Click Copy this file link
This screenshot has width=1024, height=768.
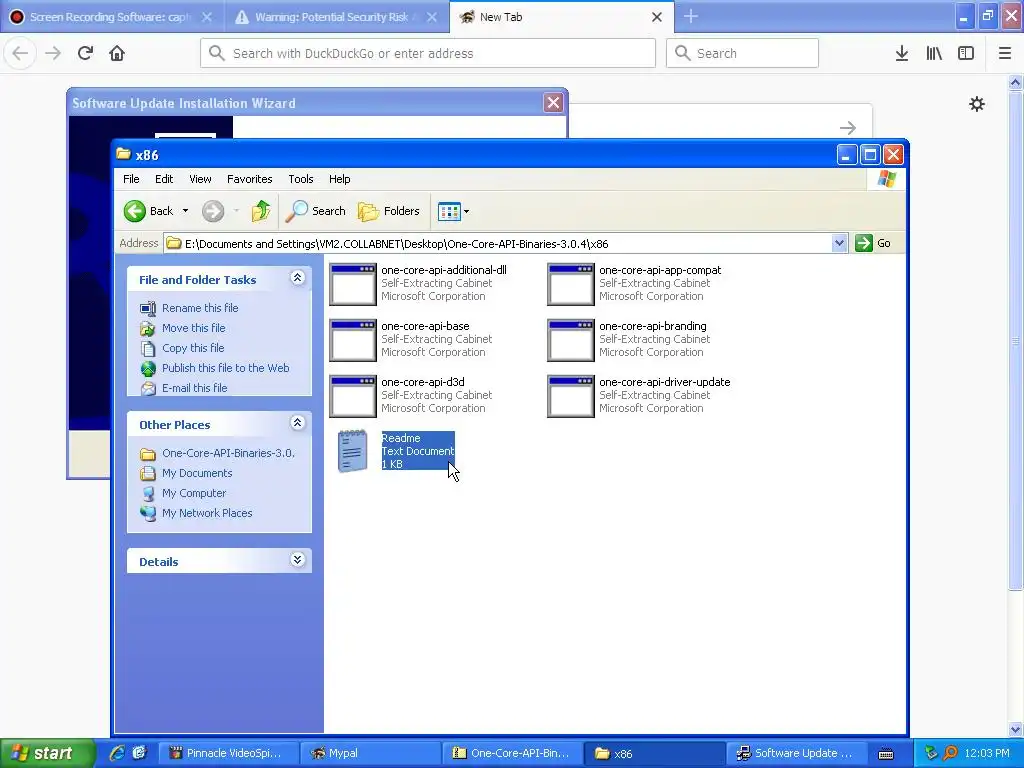(193, 348)
